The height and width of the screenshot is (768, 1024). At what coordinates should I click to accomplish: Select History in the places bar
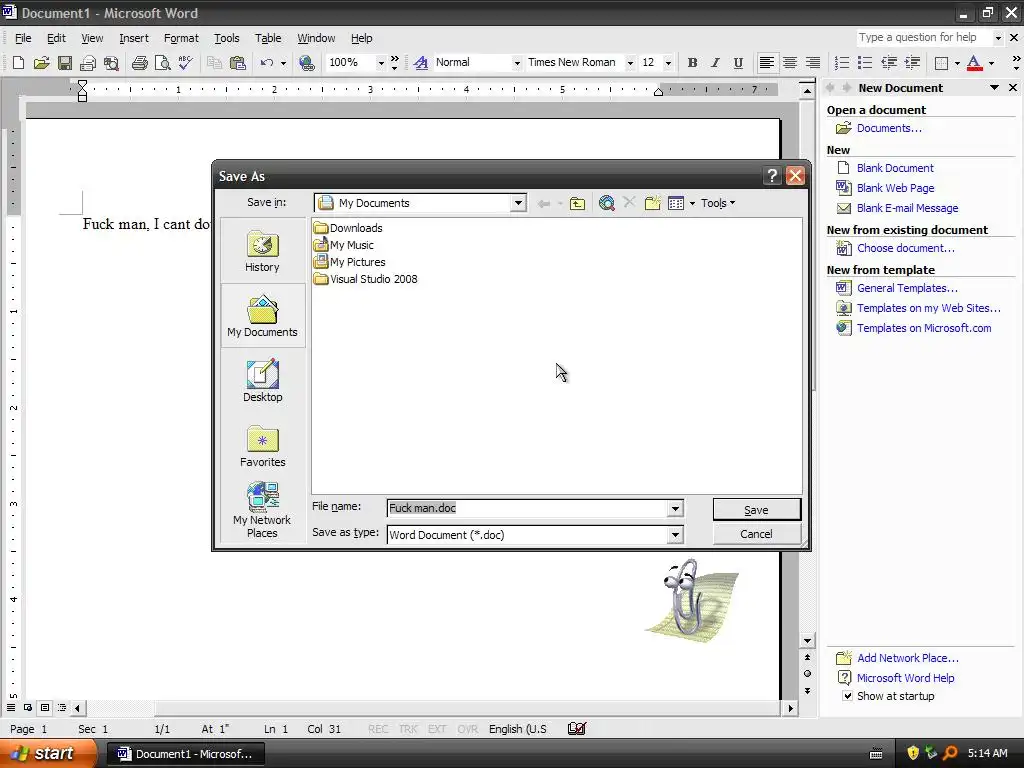pyautogui.click(x=263, y=251)
